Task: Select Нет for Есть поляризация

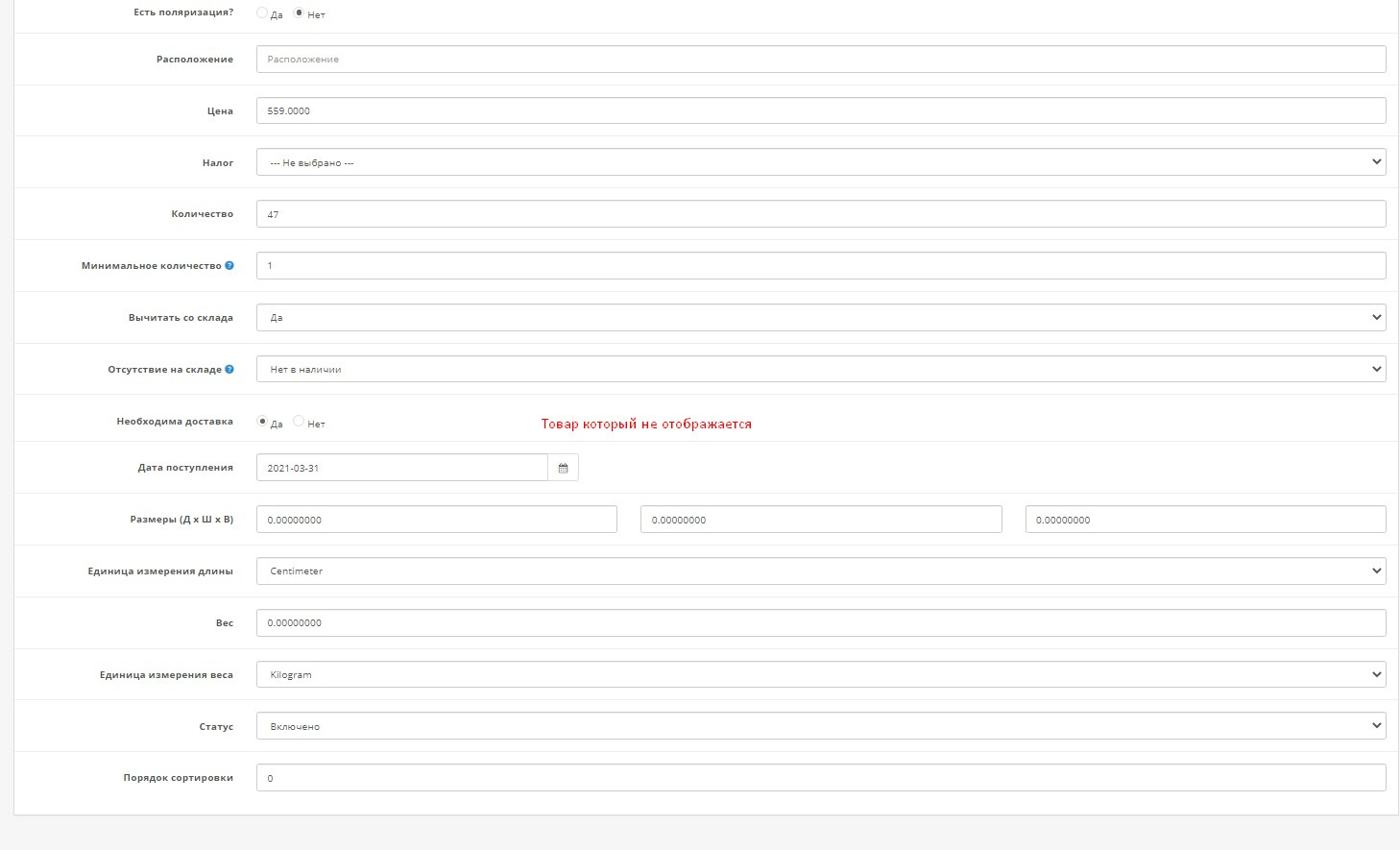Action: coord(299,13)
